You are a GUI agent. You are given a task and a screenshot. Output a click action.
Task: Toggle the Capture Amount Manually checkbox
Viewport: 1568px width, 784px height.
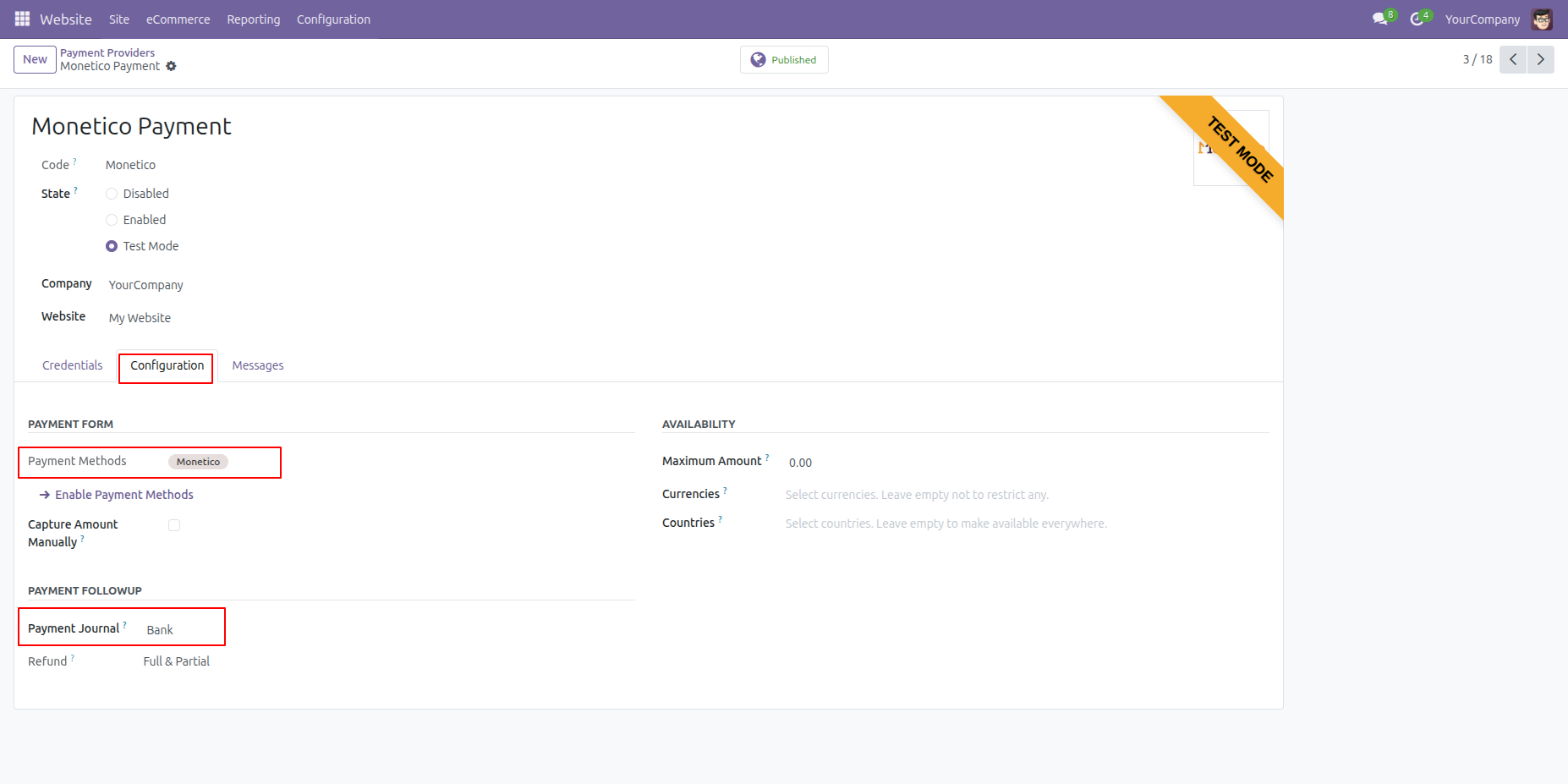[174, 525]
